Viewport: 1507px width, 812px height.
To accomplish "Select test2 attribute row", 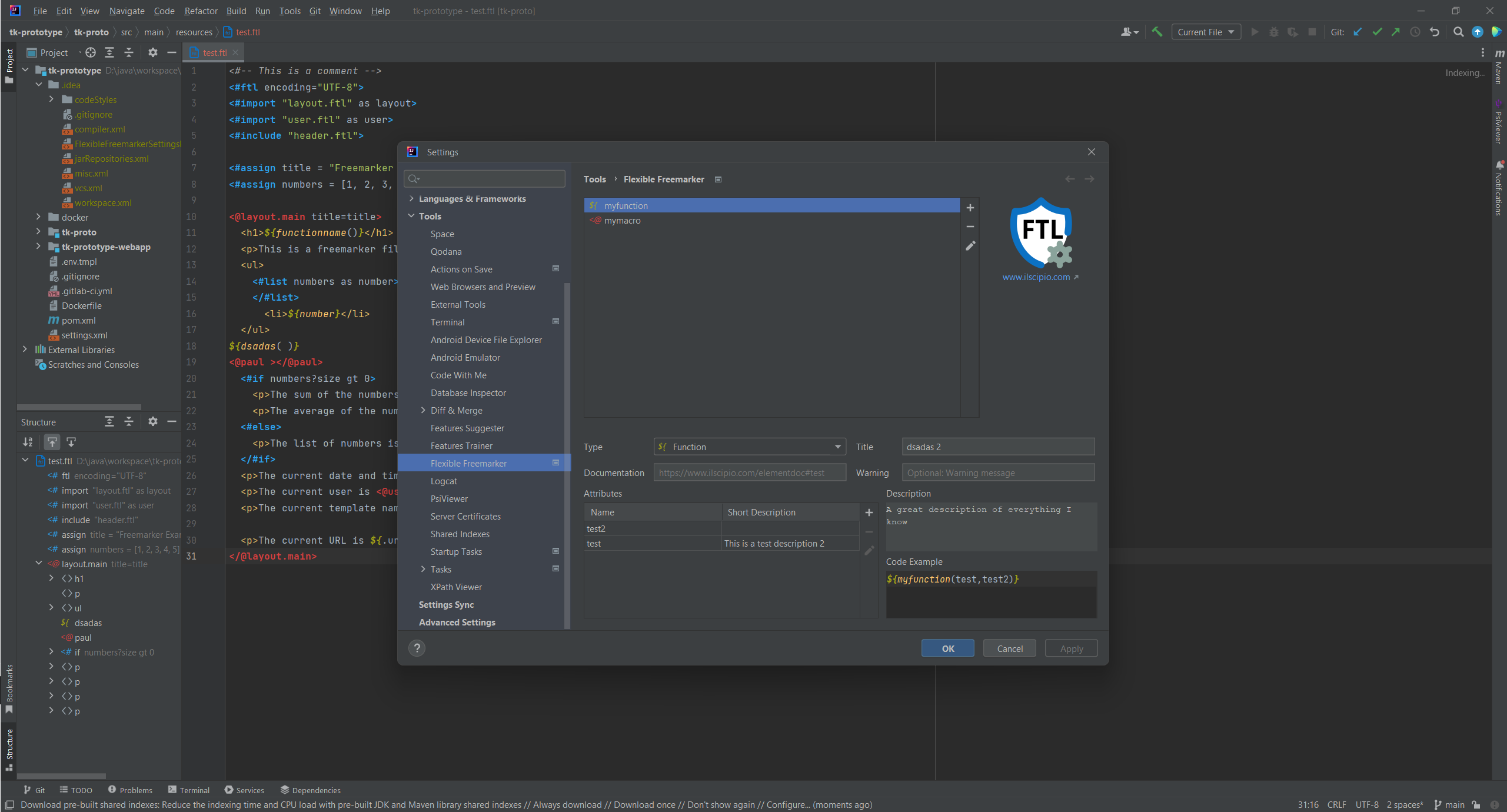I will point(721,528).
